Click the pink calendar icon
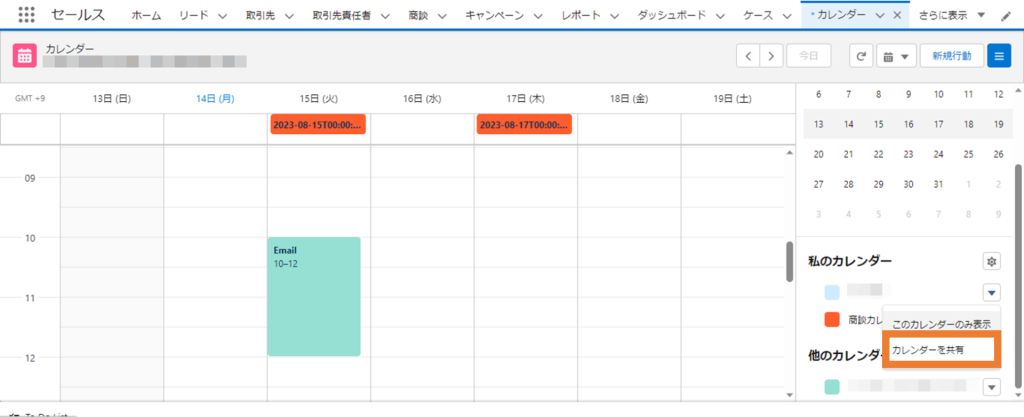 24,56
